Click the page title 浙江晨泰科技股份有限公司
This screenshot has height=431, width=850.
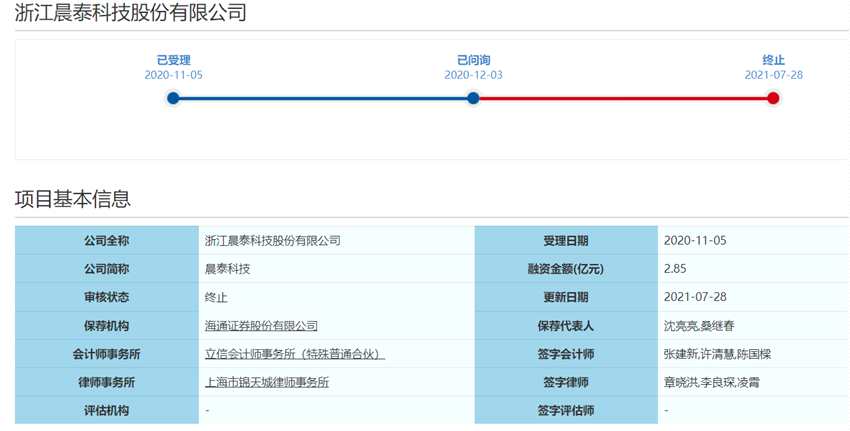[130, 12]
